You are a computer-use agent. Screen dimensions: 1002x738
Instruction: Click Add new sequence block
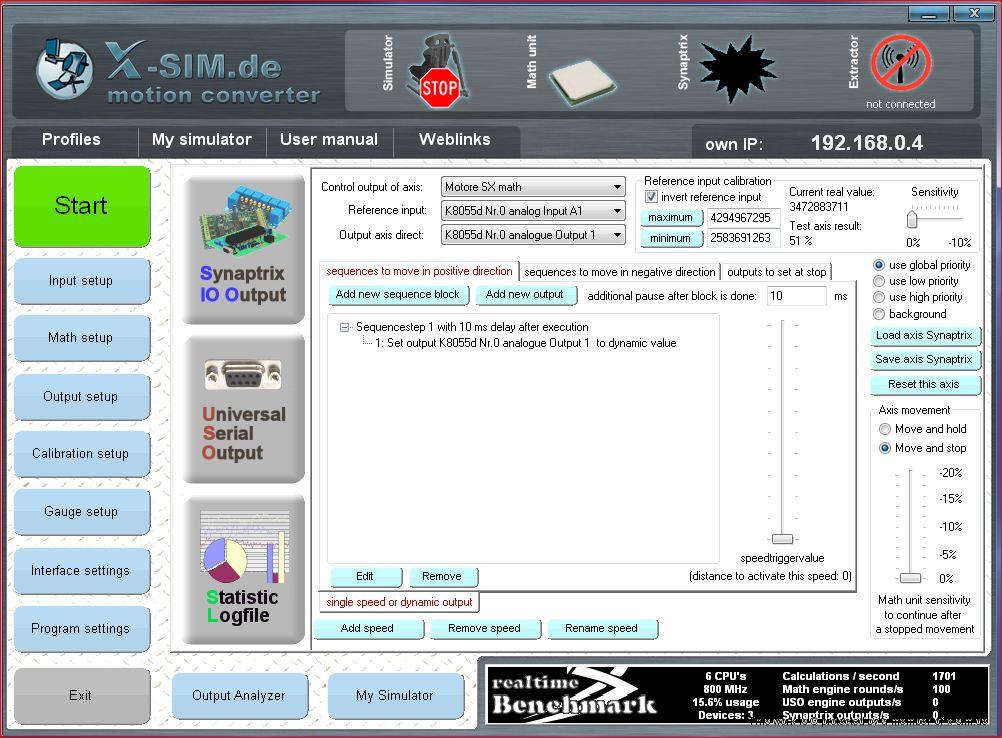397,295
